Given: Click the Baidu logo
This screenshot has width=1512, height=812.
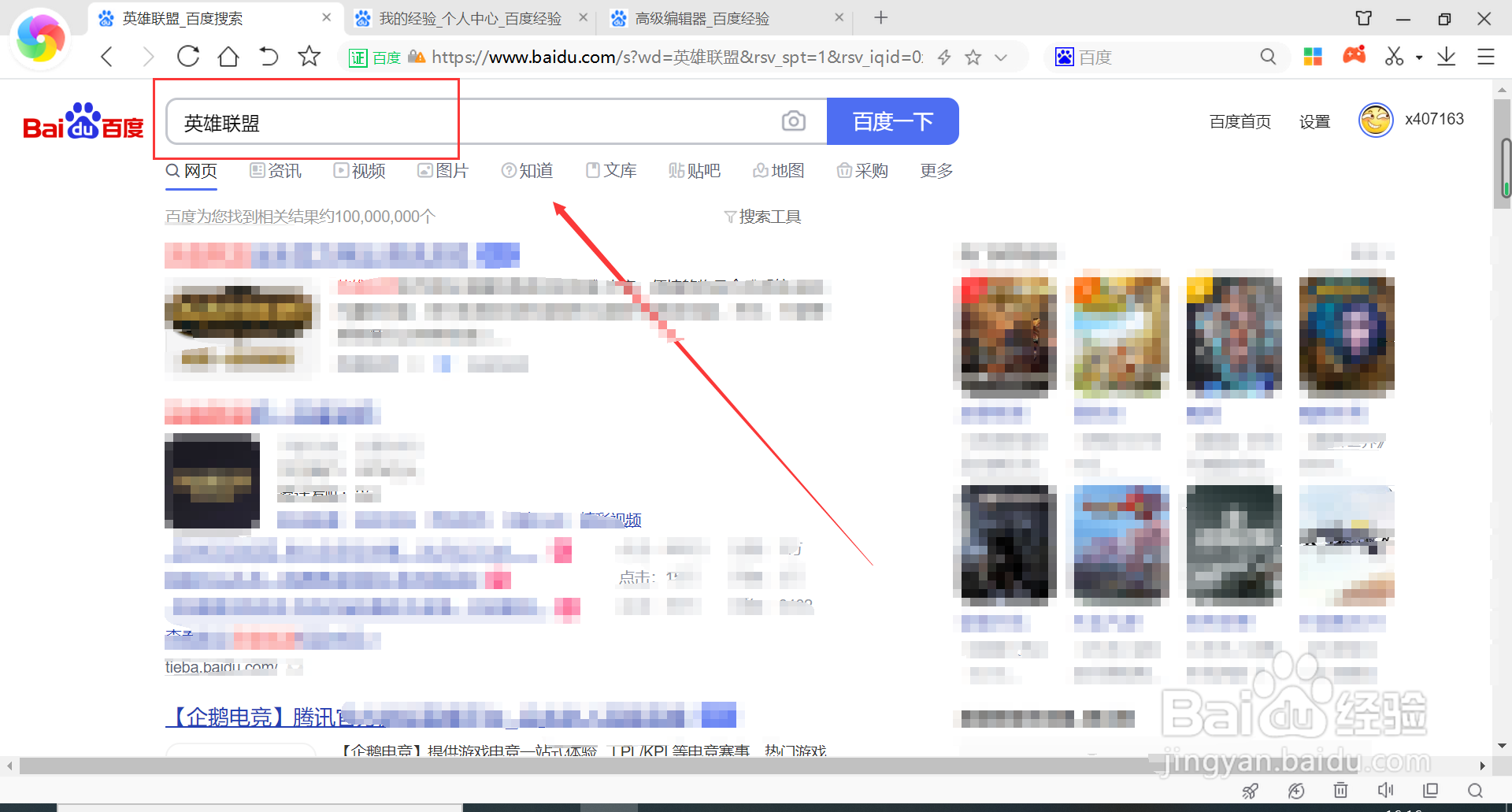Looking at the screenshot, I should point(83,121).
